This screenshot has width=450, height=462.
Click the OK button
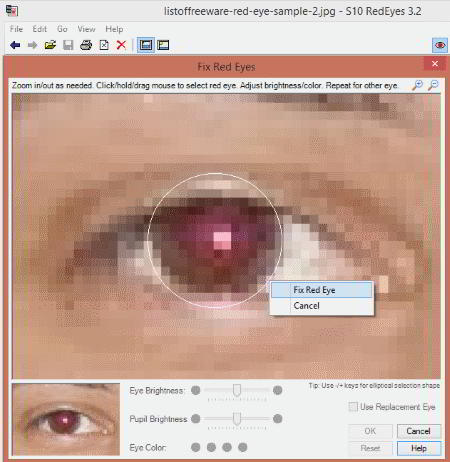tap(370, 431)
